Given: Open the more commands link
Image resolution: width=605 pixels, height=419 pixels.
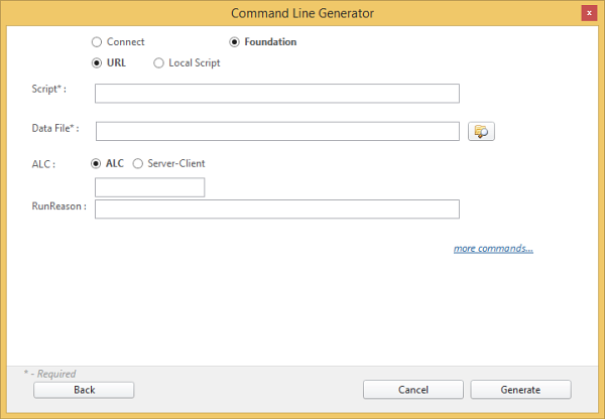Looking at the screenshot, I should [x=493, y=248].
